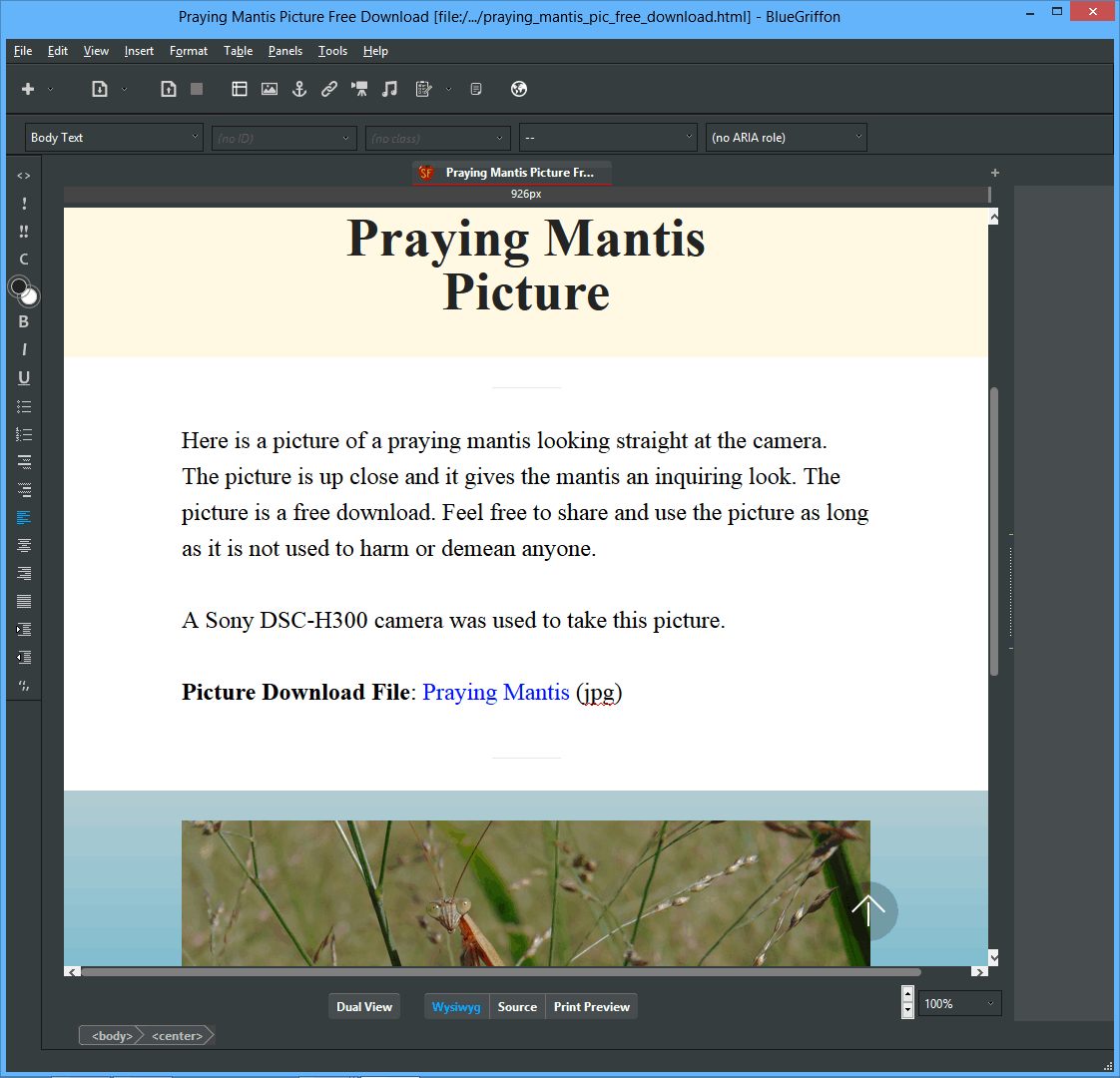Insert an image using the toolbar icon

(x=270, y=89)
